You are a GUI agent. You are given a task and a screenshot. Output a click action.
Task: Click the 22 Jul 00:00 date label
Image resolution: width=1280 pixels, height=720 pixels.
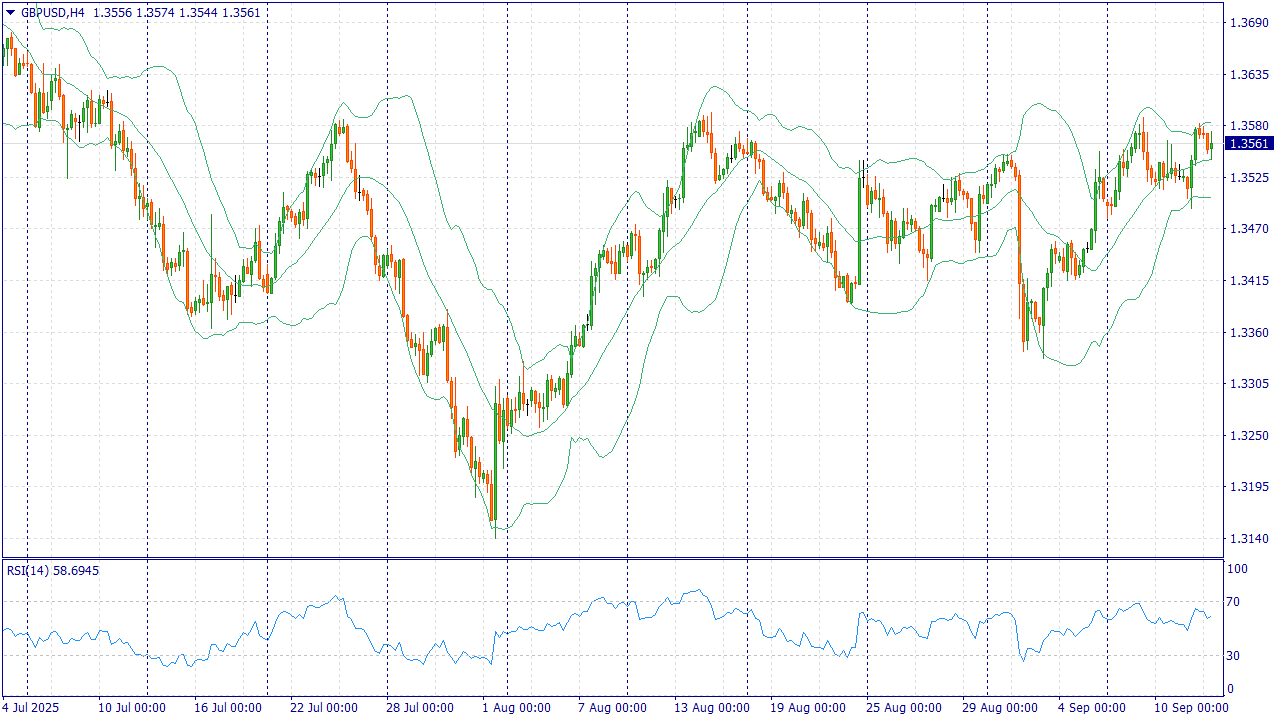324,708
